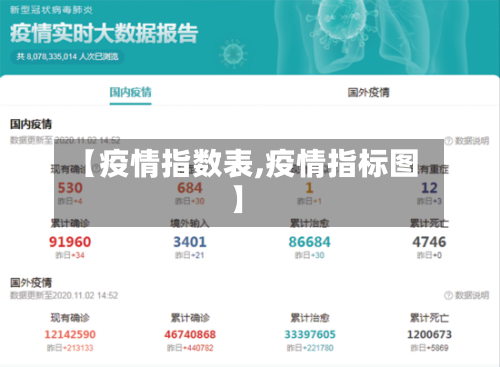Click the overseas 累计治愈 value 33397605
The height and width of the screenshot is (367, 500).
click(x=310, y=334)
